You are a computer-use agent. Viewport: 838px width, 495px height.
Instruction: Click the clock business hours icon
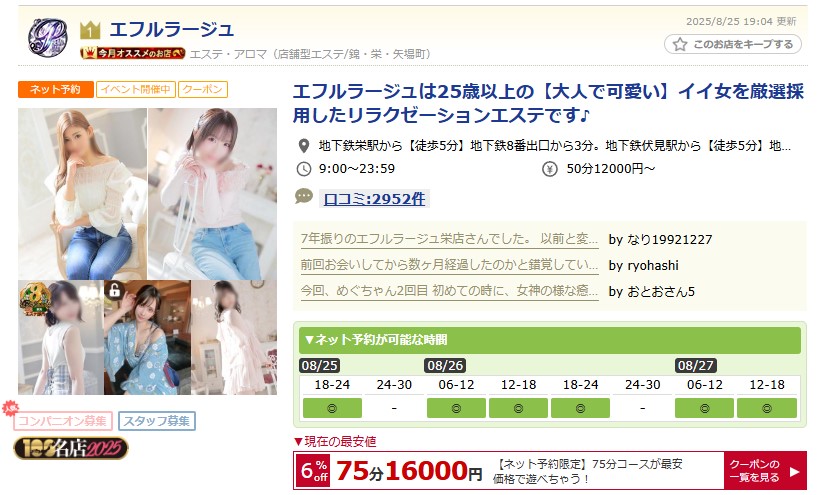point(304,169)
